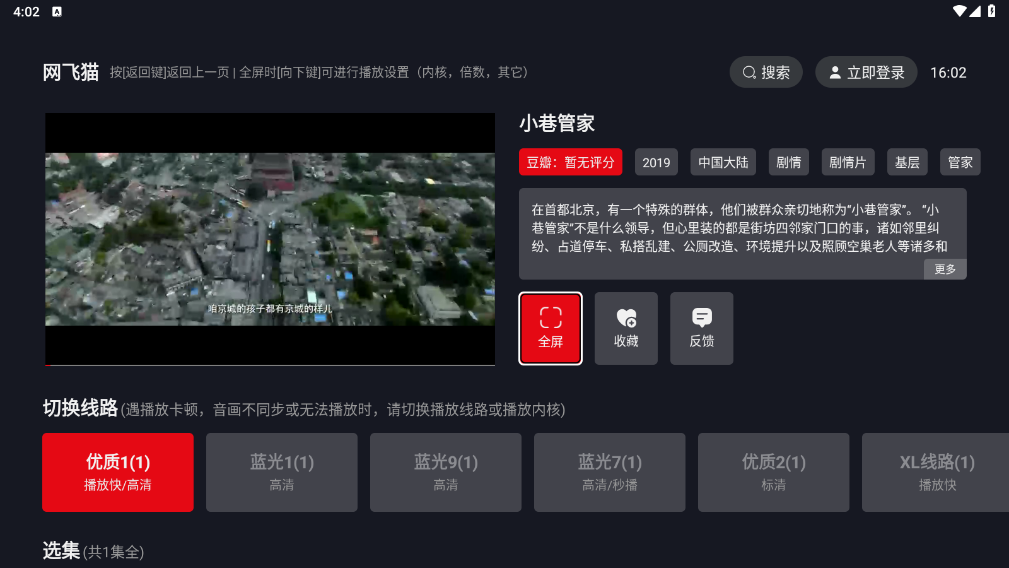This screenshot has height=568, width=1009.
Task: Tap notification icon beside status bar time
Action: [57, 12]
